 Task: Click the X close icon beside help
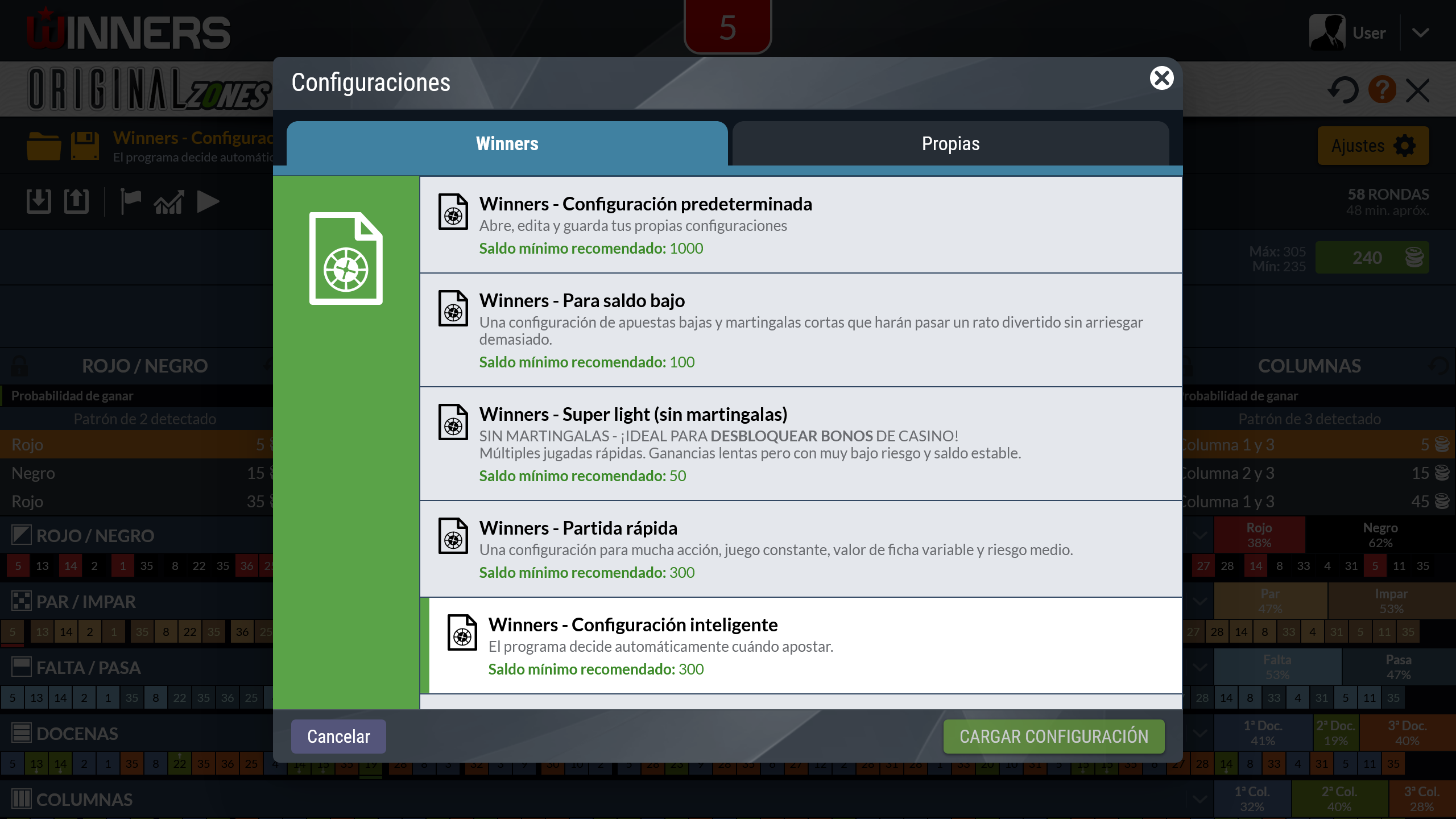(1417, 90)
